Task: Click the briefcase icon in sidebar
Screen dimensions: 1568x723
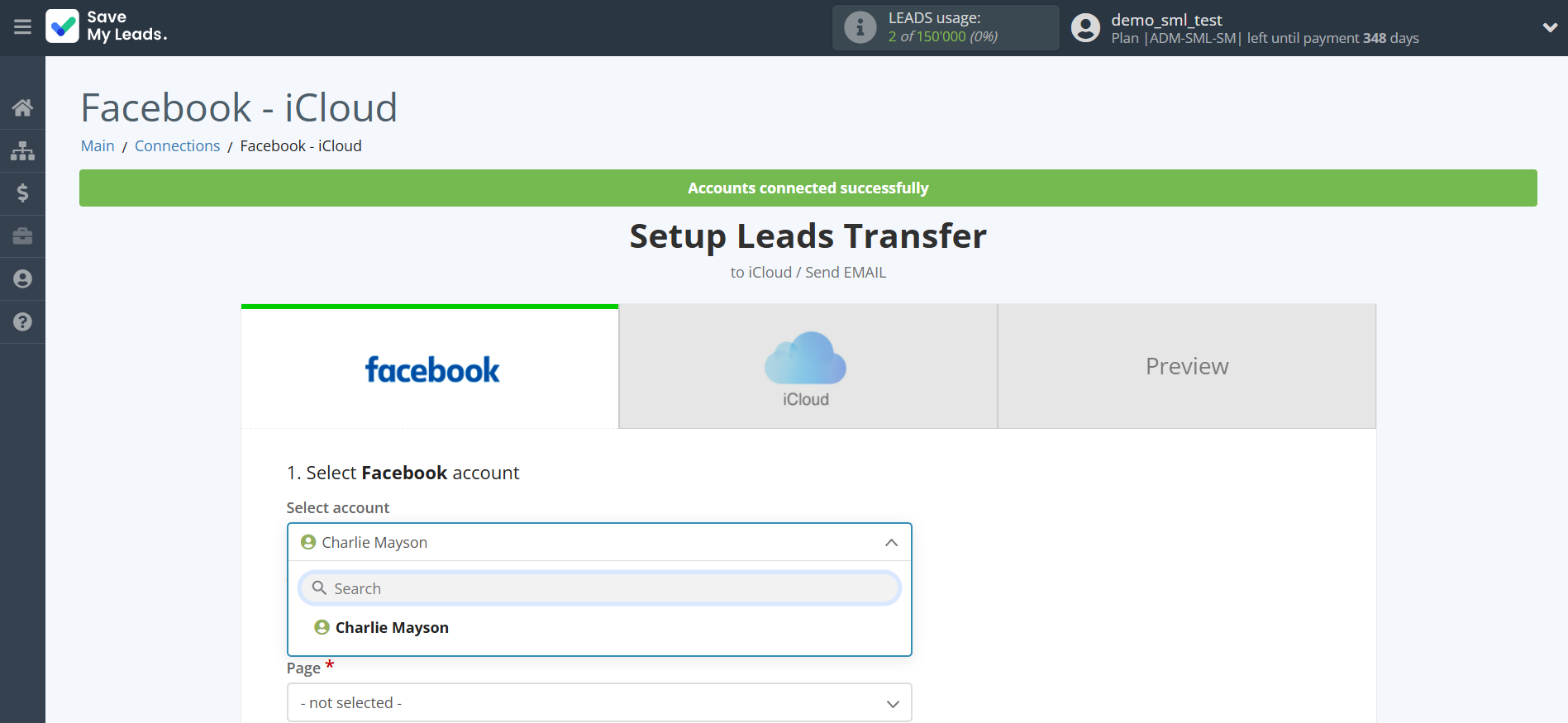Action: tap(22, 236)
